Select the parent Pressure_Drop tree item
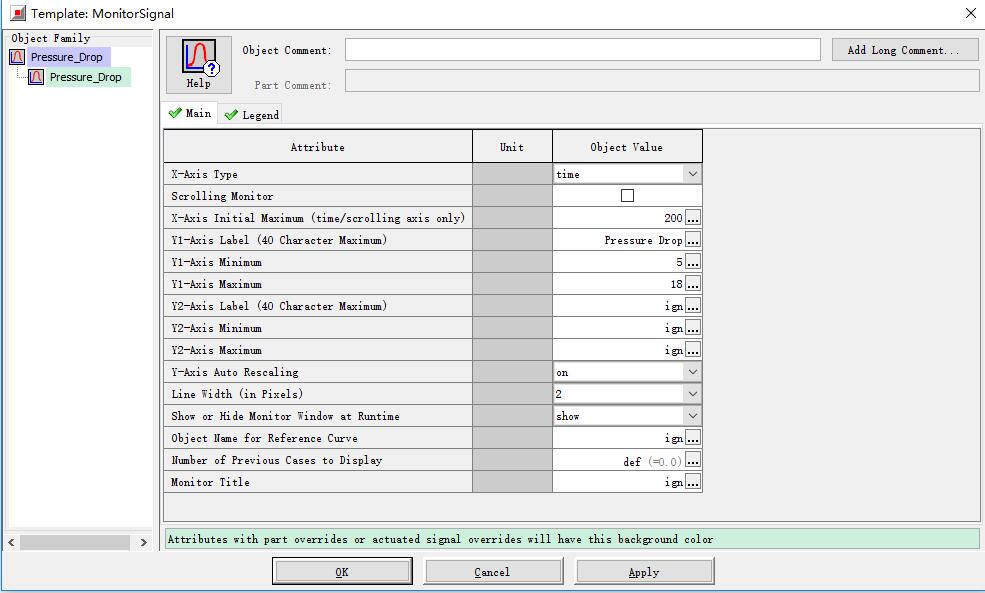The image size is (985, 593). pos(66,57)
